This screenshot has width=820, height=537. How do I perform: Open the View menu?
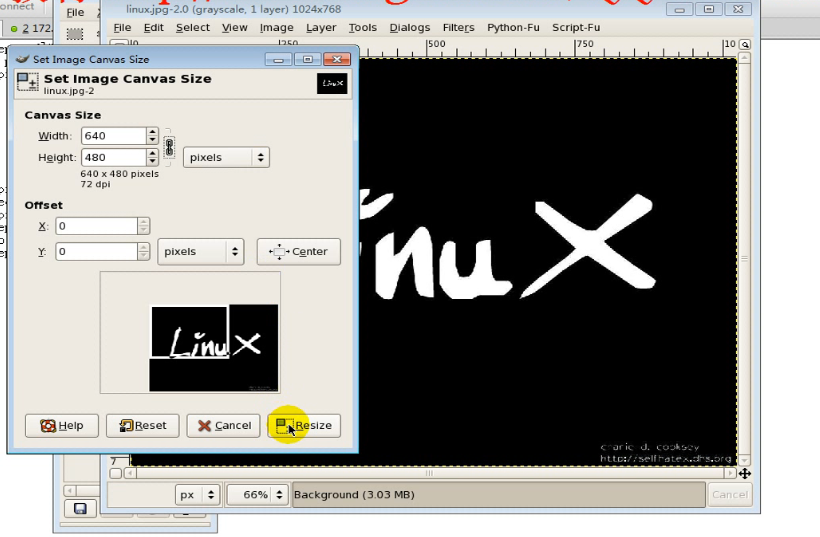[234, 28]
